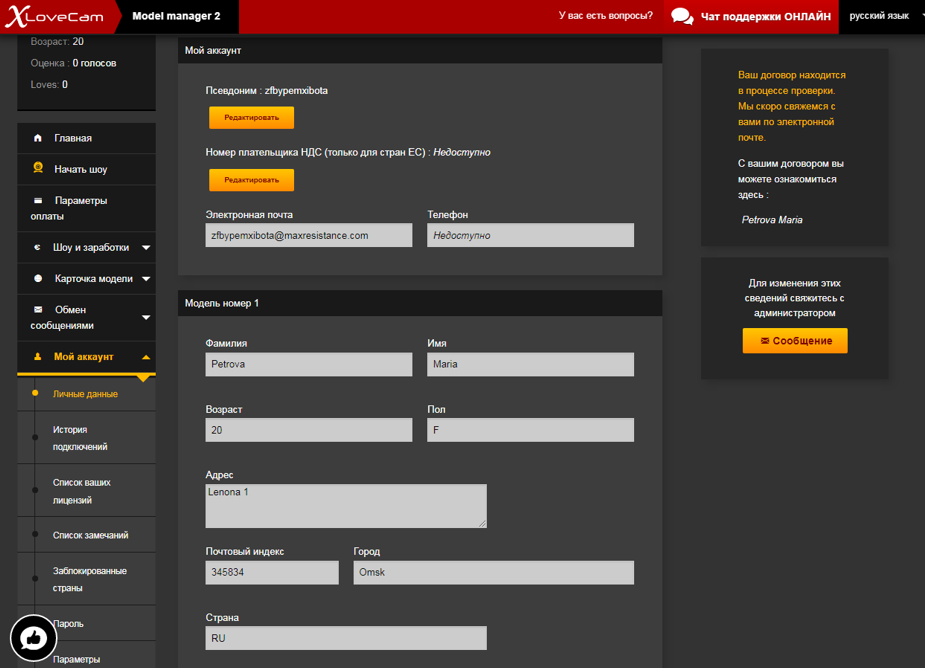
Task: Open the русский язык language dropdown
Action: 883,16
